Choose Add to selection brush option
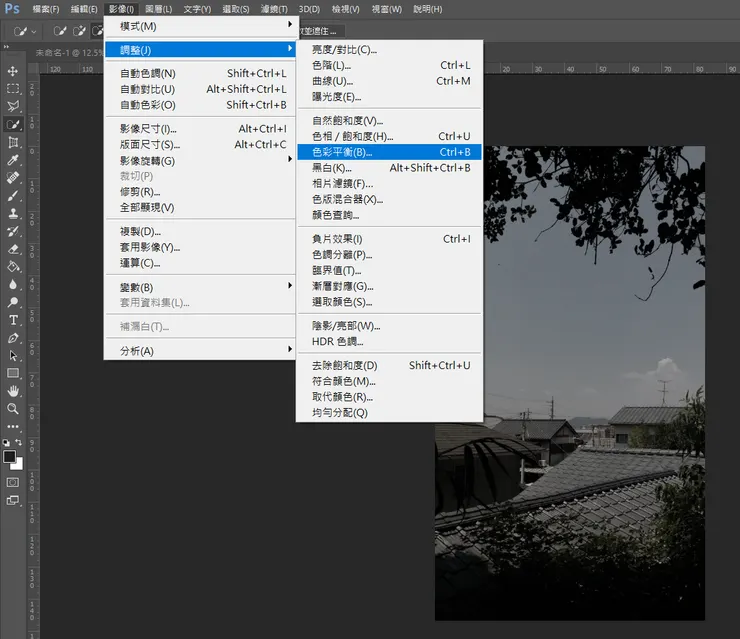 click(79, 31)
